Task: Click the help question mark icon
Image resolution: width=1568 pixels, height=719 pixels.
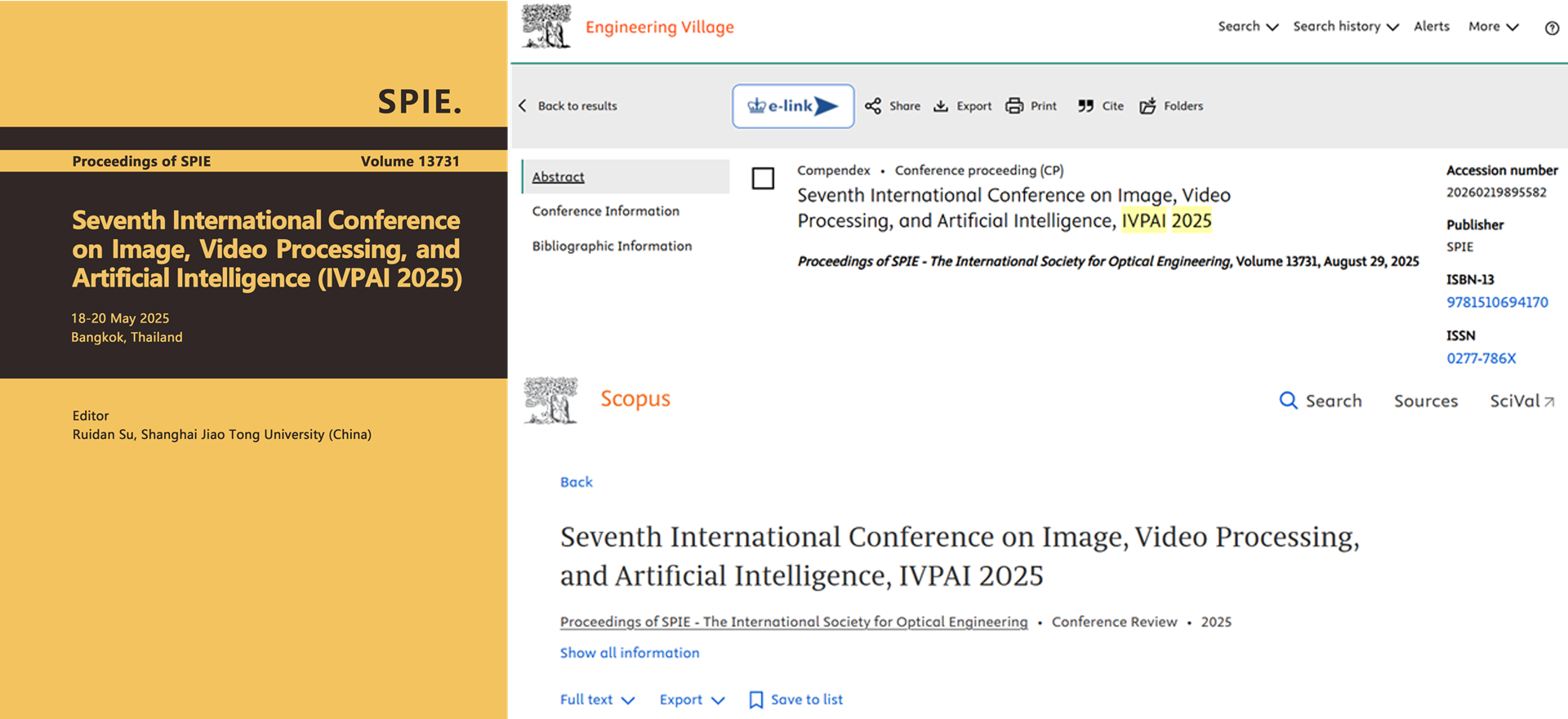Action: (1552, 28)
